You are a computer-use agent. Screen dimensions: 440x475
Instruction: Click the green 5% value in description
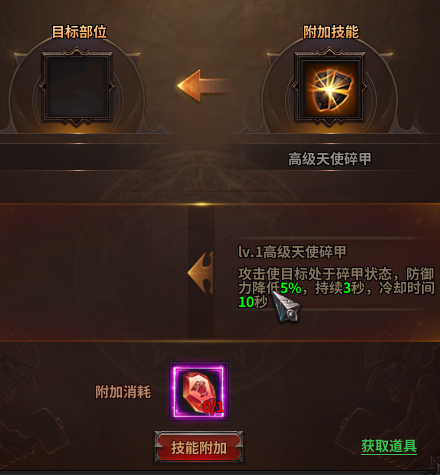tap(291, 288)
